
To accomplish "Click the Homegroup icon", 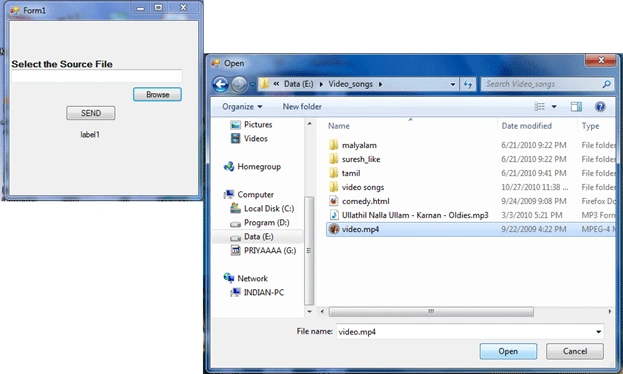I will click(x=229, y=167).
